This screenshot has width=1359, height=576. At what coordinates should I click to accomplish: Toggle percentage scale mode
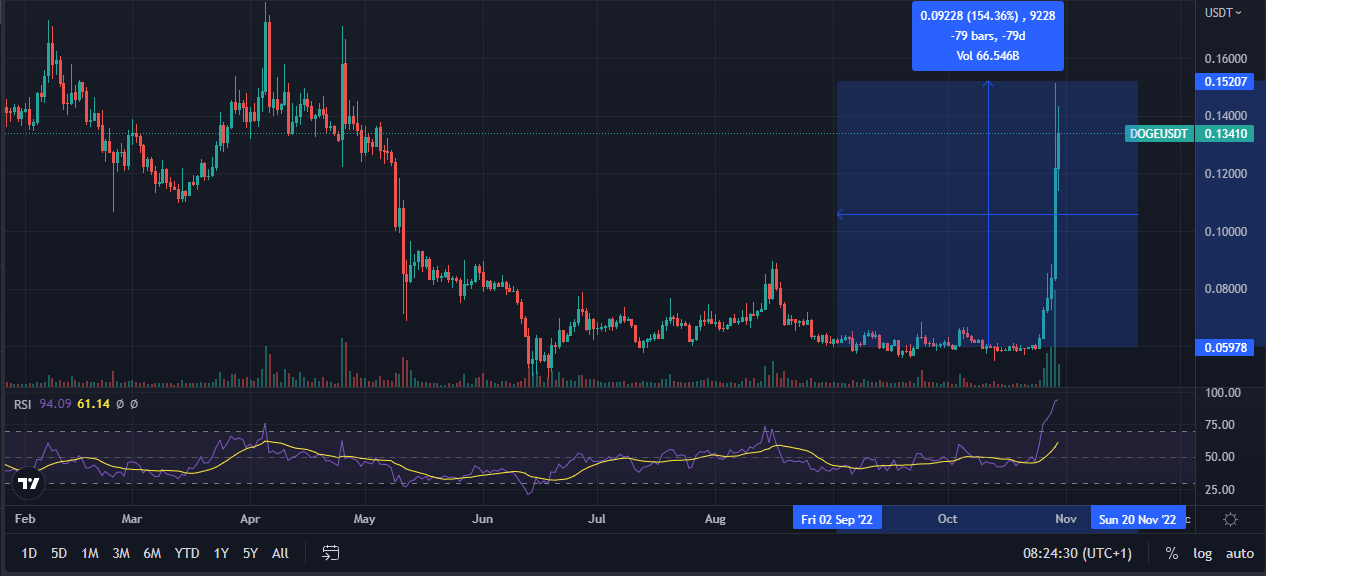point(1171,553)
